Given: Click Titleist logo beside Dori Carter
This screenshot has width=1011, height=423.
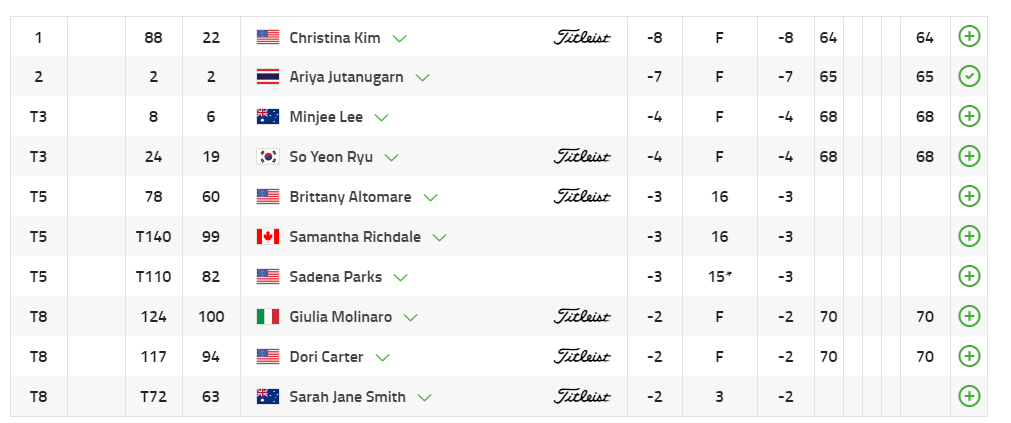Looking at the screenshot, I should point(582,357).
